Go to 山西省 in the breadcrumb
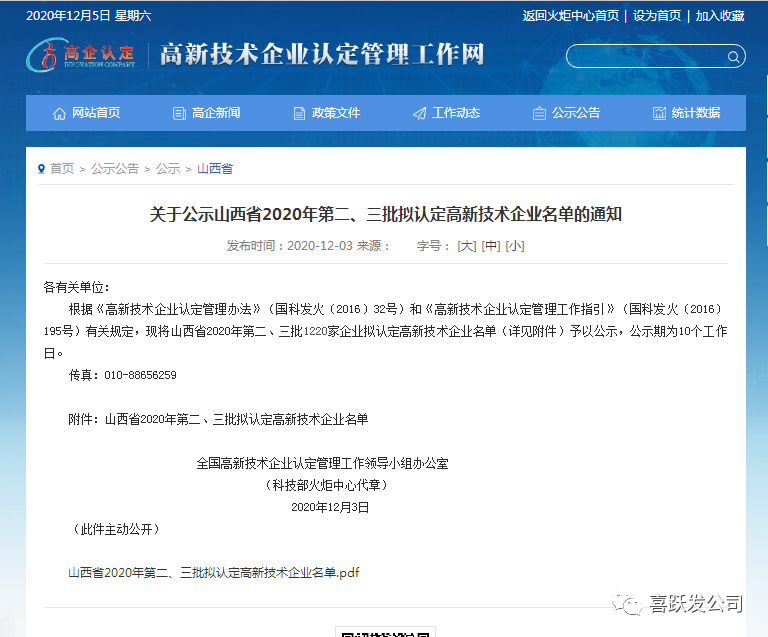Image resolution: width=768 pixels, height=637 pixels. point(215,169)
